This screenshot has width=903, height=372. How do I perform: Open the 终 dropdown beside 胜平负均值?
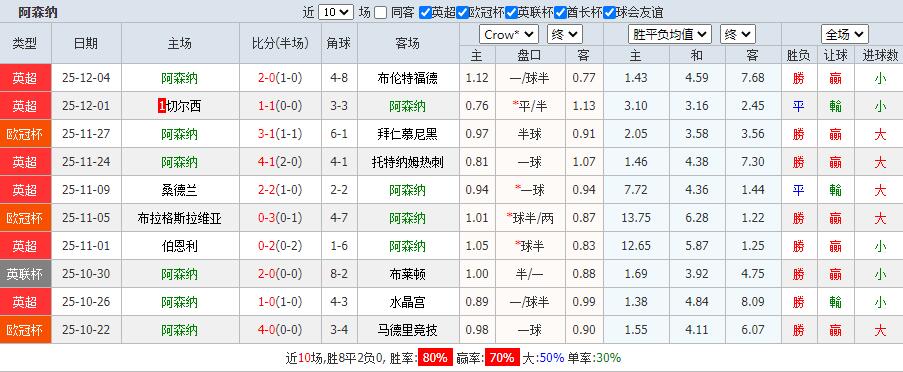(737, 35)
